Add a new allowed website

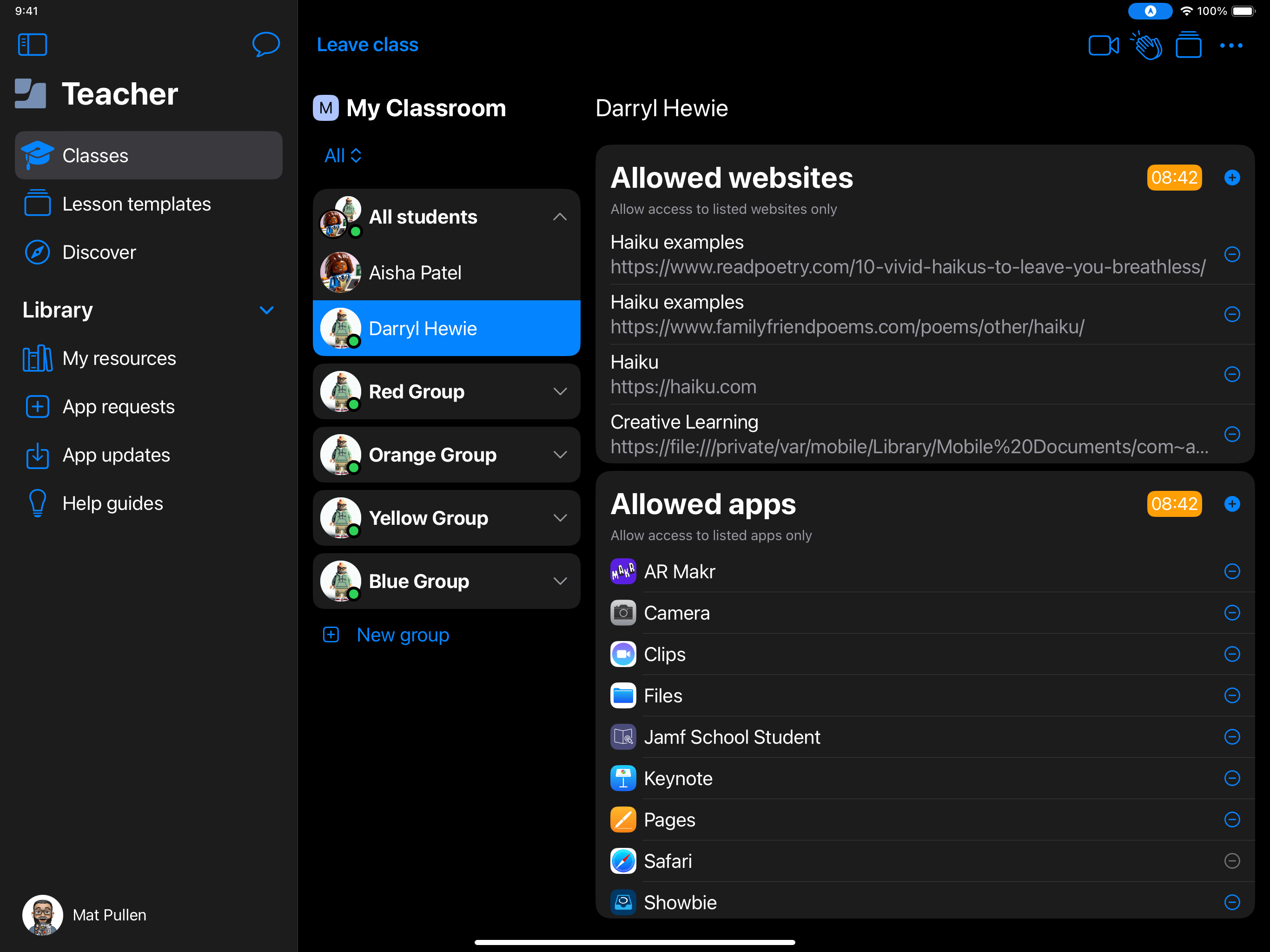click(1231, 178)
